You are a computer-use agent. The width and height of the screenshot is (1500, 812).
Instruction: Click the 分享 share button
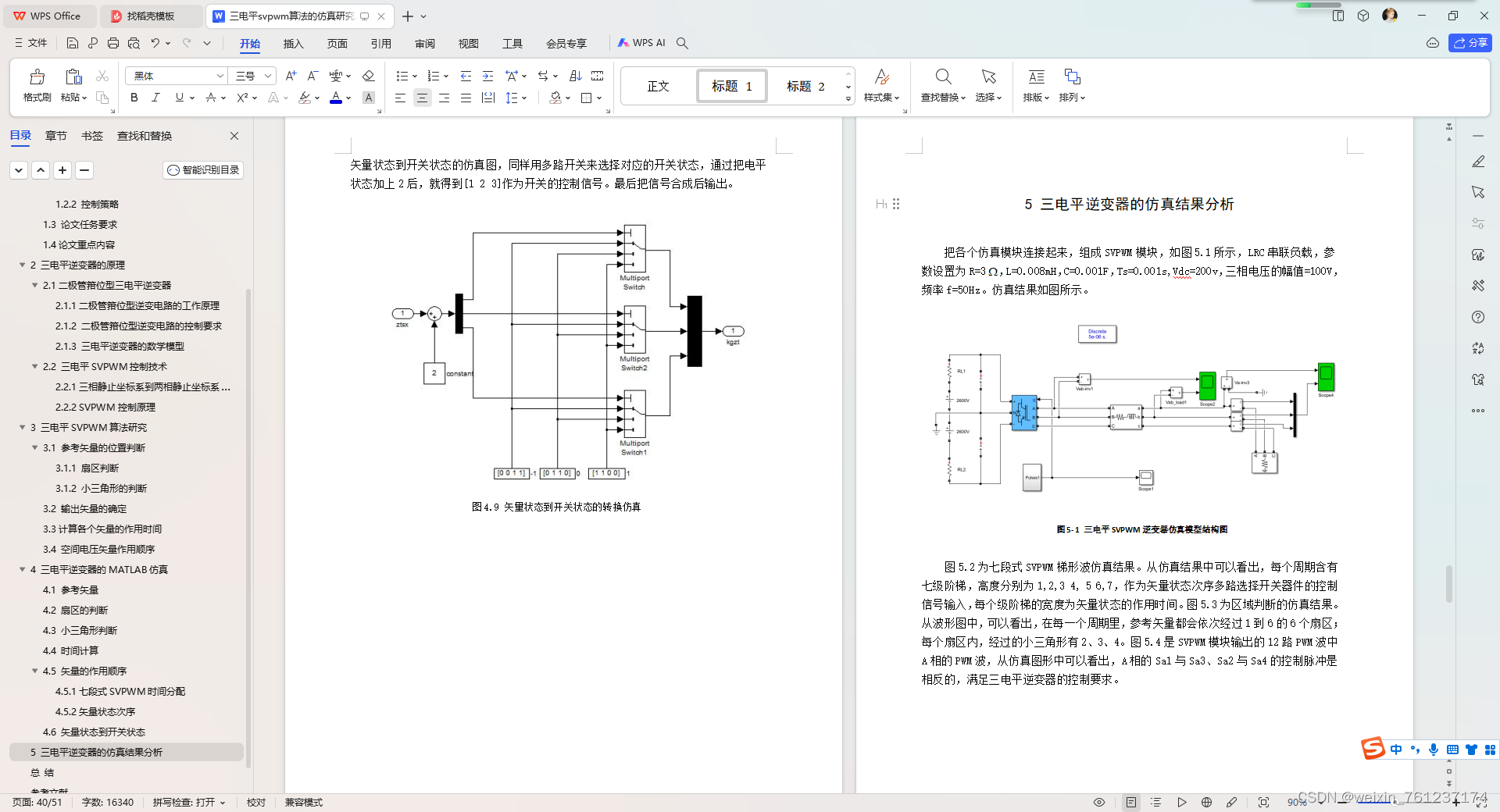coord(1470,43)
